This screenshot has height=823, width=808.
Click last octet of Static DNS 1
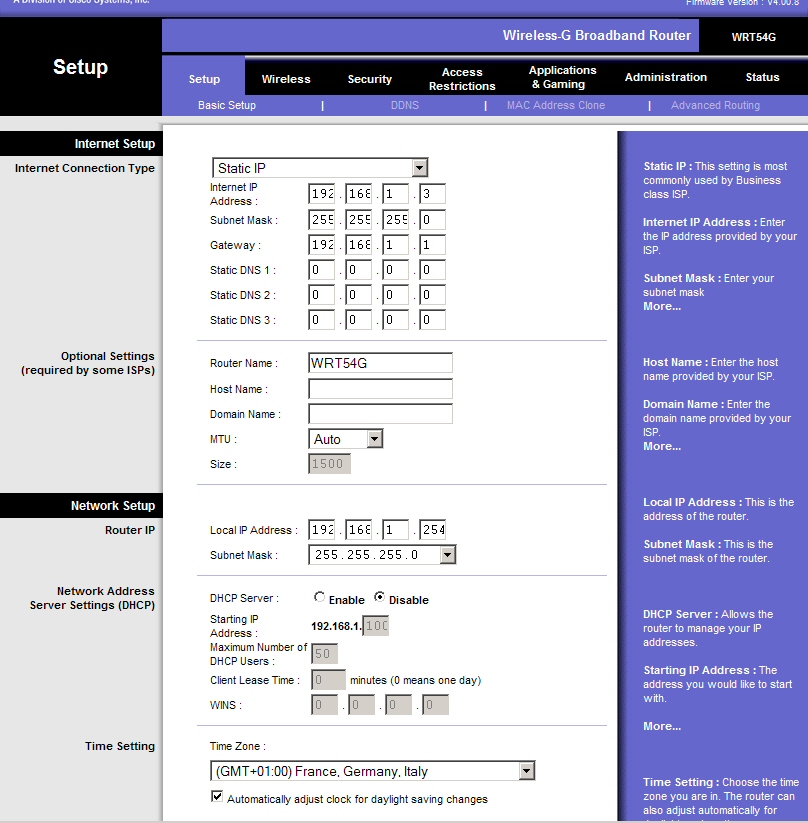[x=433, y=270]
